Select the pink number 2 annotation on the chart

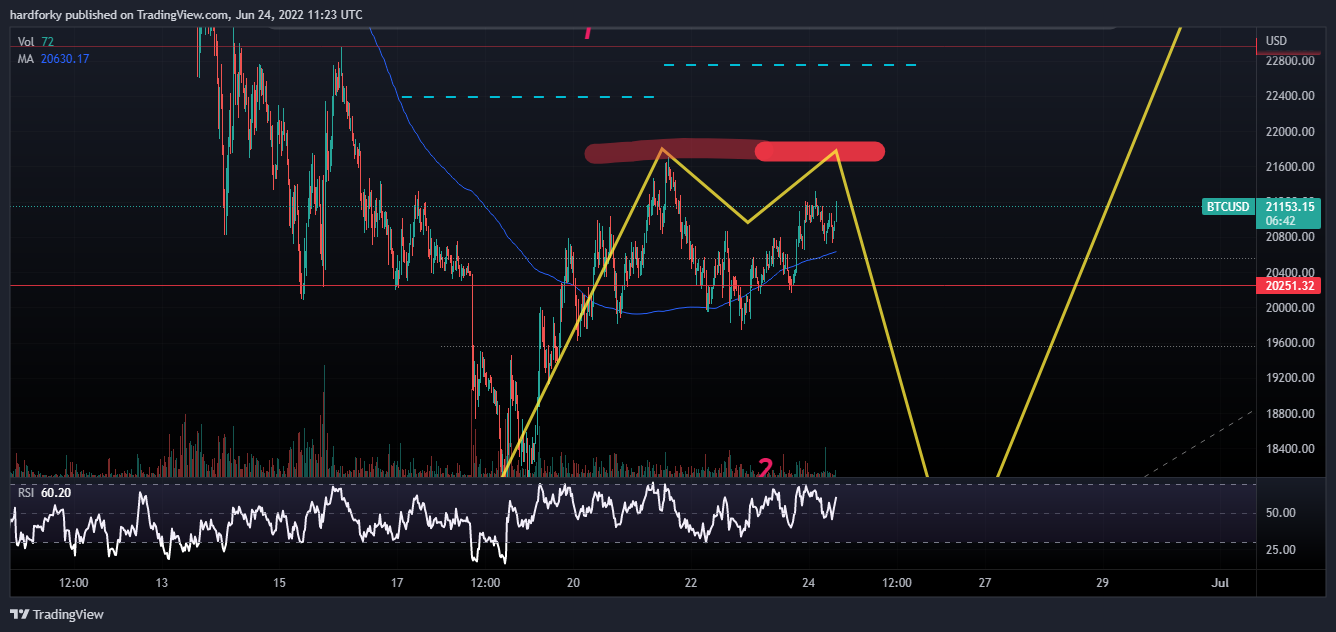[x=766, y=467]
